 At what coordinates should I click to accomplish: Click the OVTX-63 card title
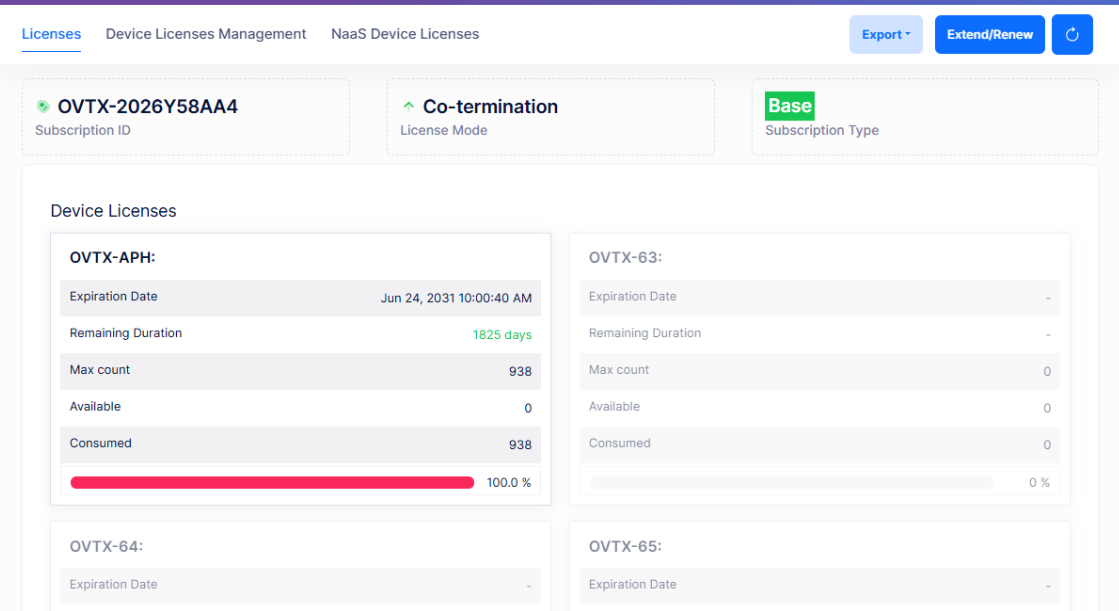tap(625, 258)
